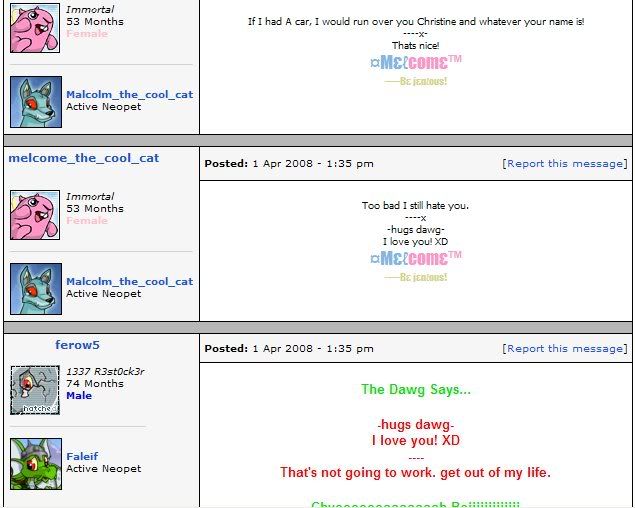Click the Malcolm_the_cool_cat pet image in the topmost post

36,101
